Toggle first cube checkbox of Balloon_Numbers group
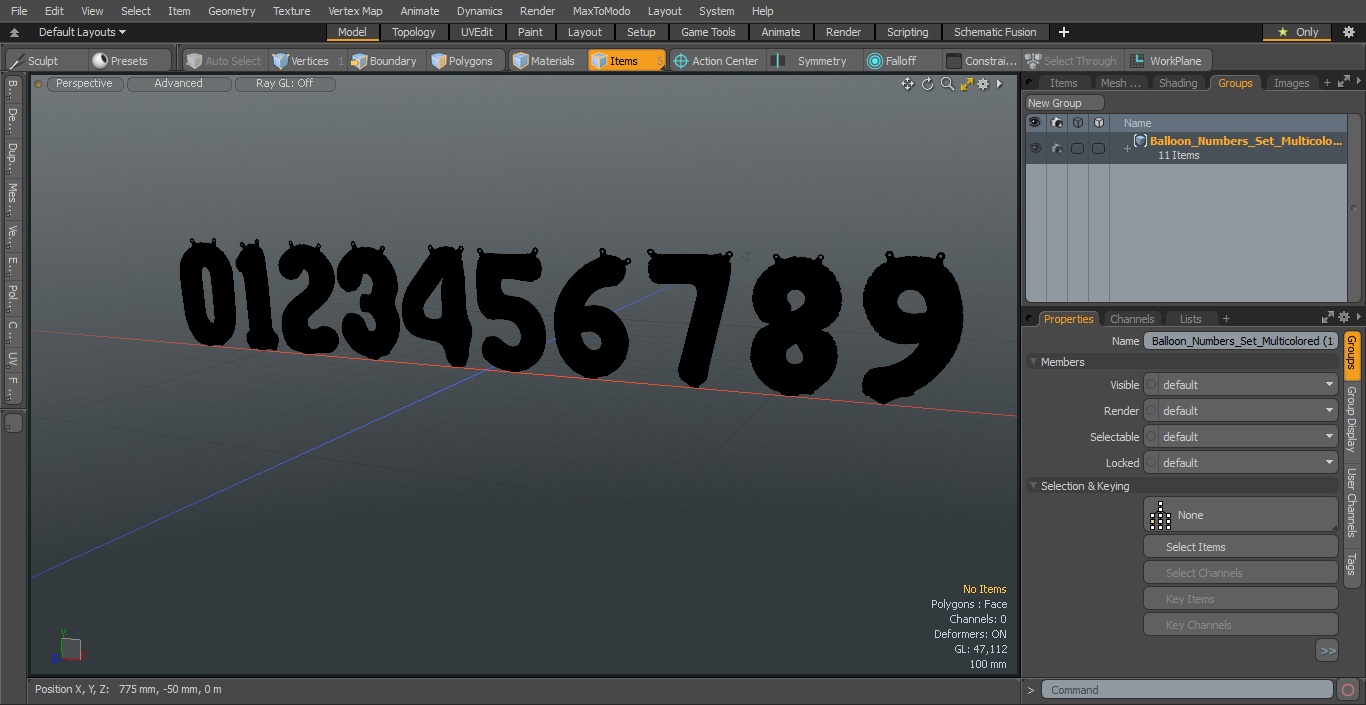The image size is (1366, 705). (x=1077, y=148)
